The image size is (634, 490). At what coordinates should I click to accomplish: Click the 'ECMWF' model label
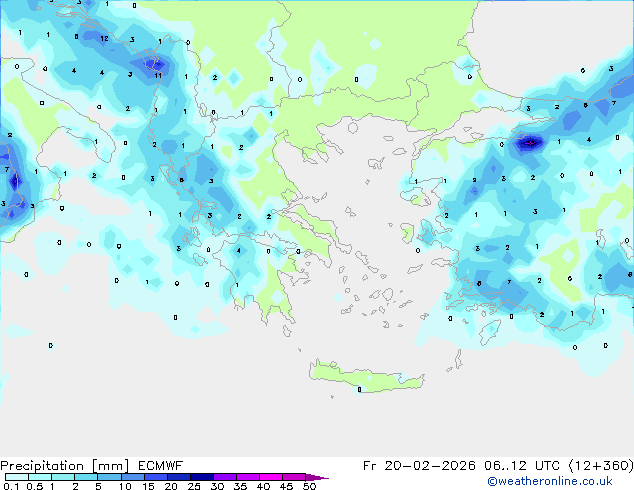[161, 466]
